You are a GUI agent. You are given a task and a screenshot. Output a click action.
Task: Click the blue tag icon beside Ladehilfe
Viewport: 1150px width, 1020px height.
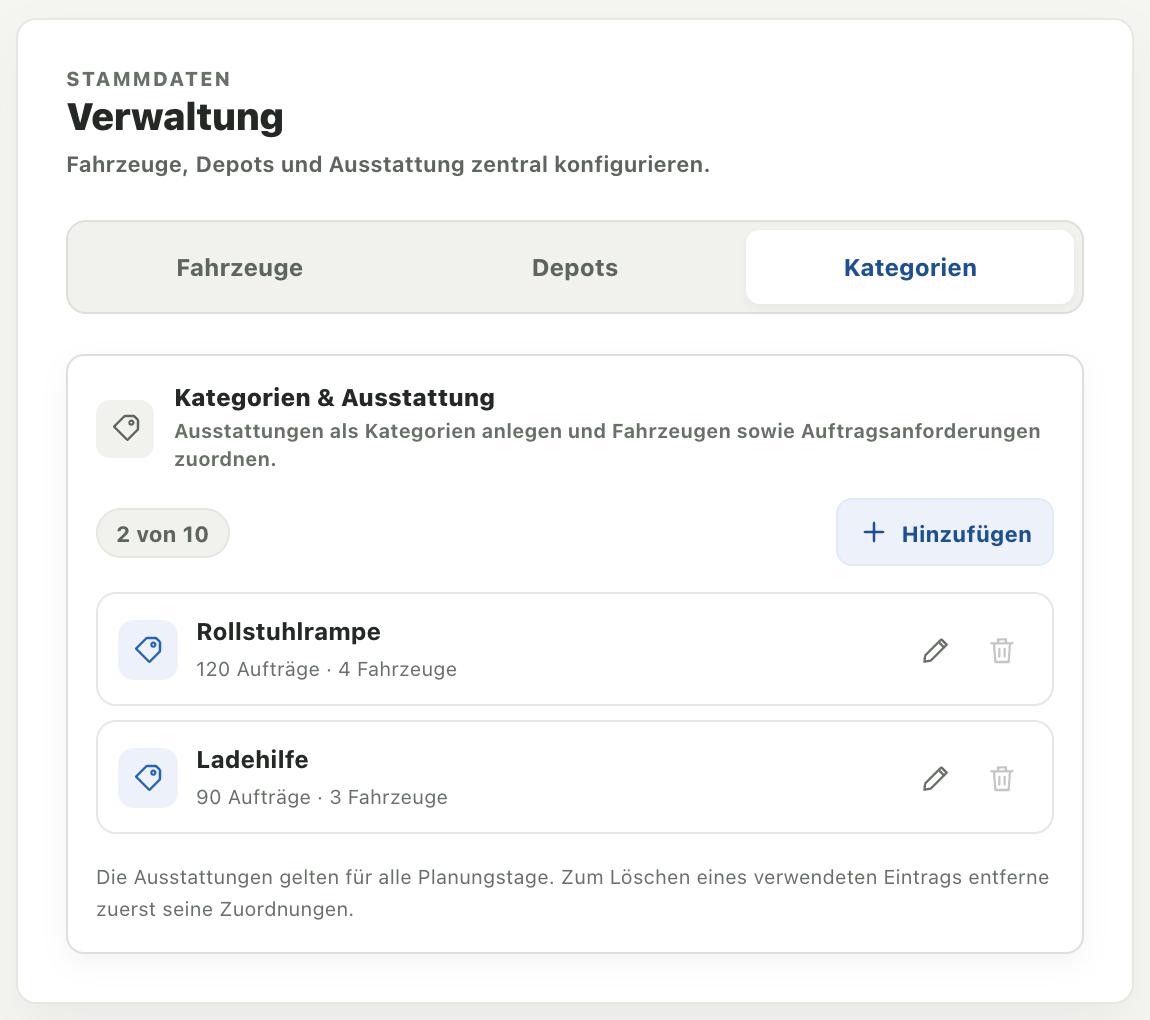(x=148, y=777)
